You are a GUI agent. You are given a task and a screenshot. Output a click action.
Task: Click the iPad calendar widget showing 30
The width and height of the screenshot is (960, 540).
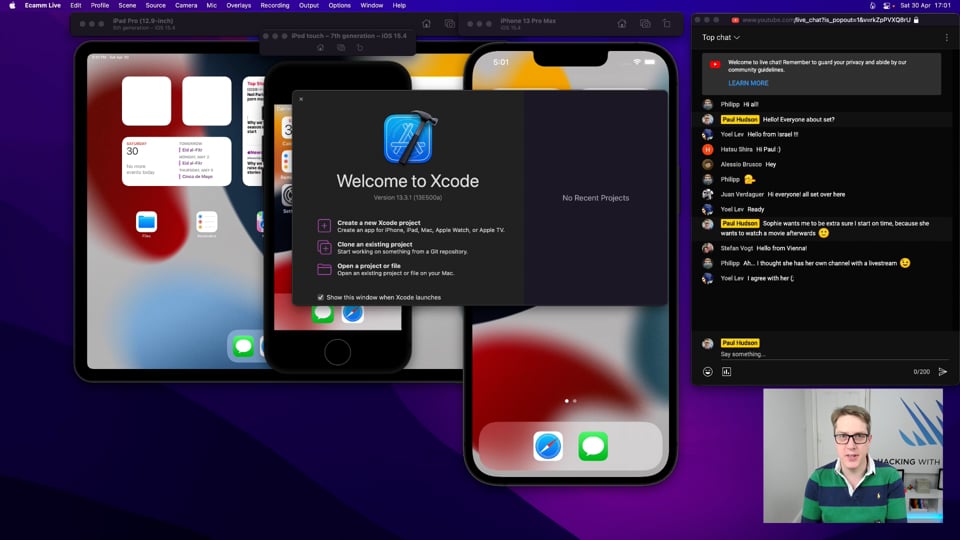[x=176, y=161]
